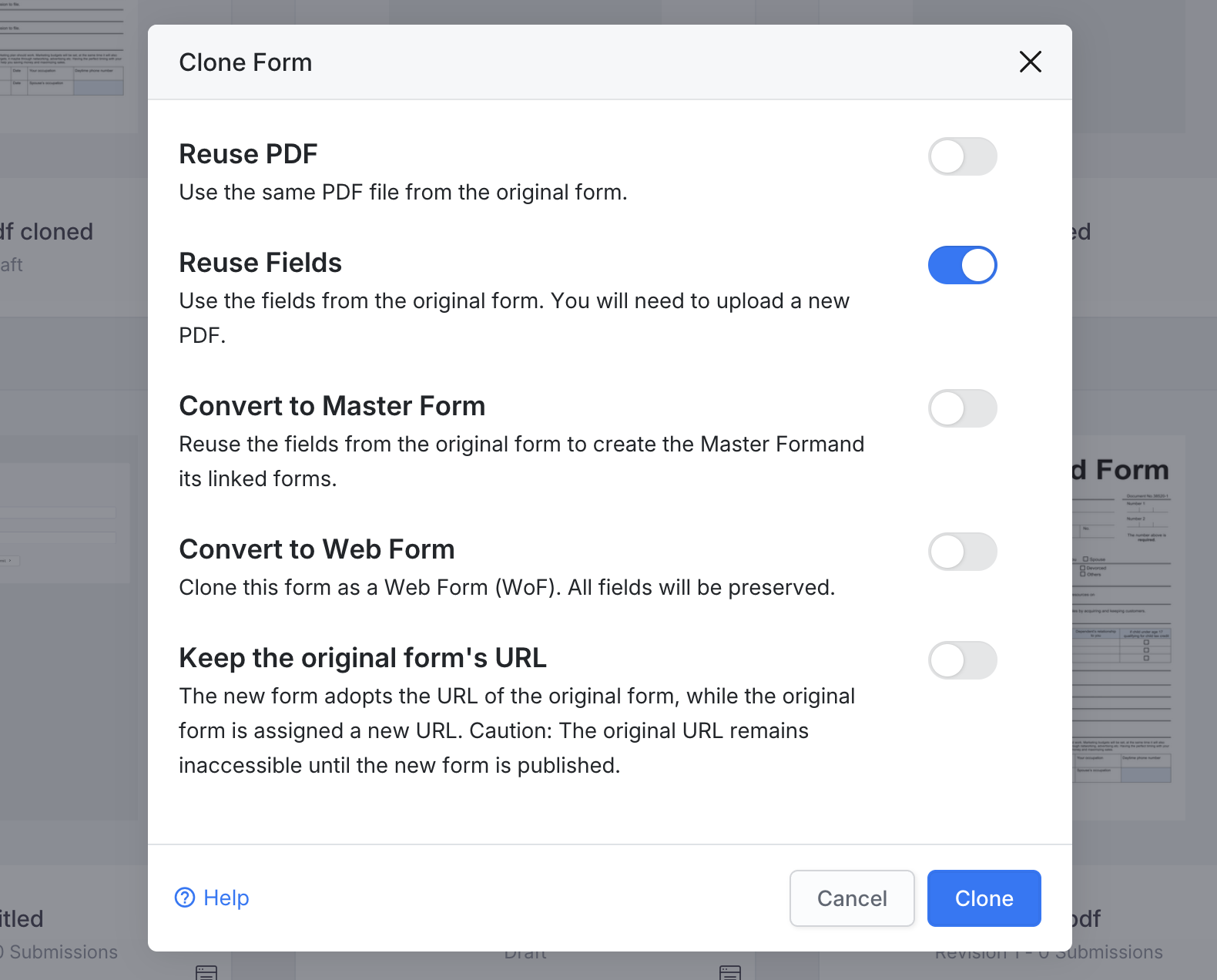Toggle Keep the original form's URL
This screenshot has width=1217, height=980.
[x=962, y=660]
